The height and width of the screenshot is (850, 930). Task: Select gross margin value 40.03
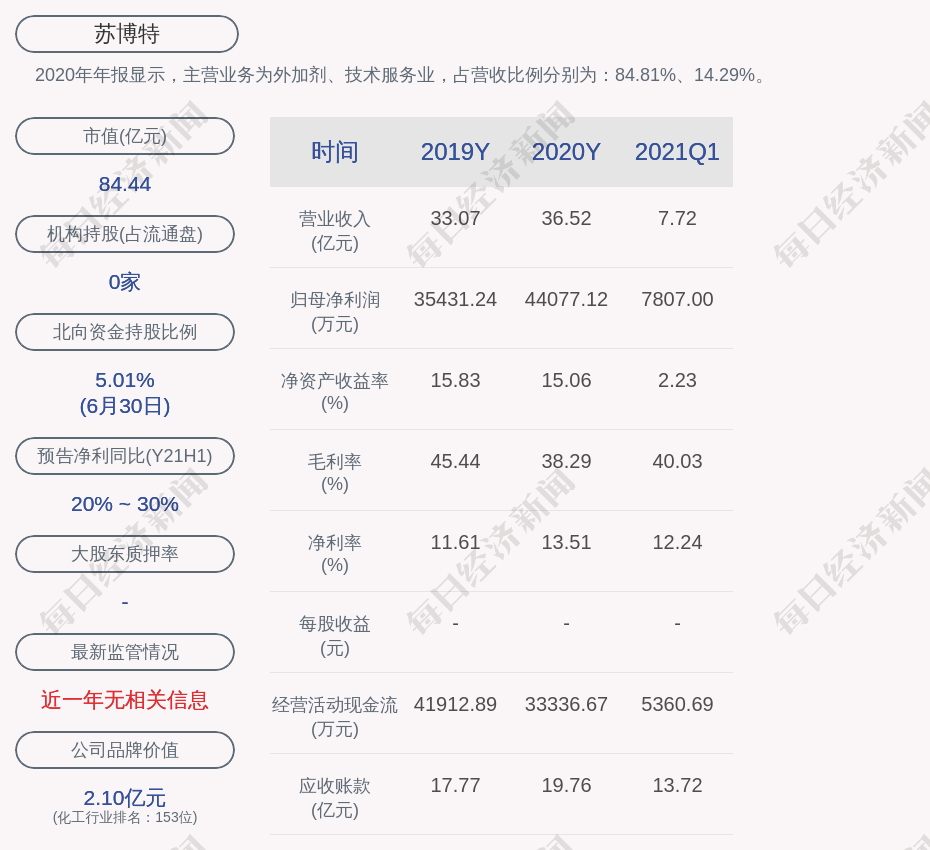[x=677, y=461]
